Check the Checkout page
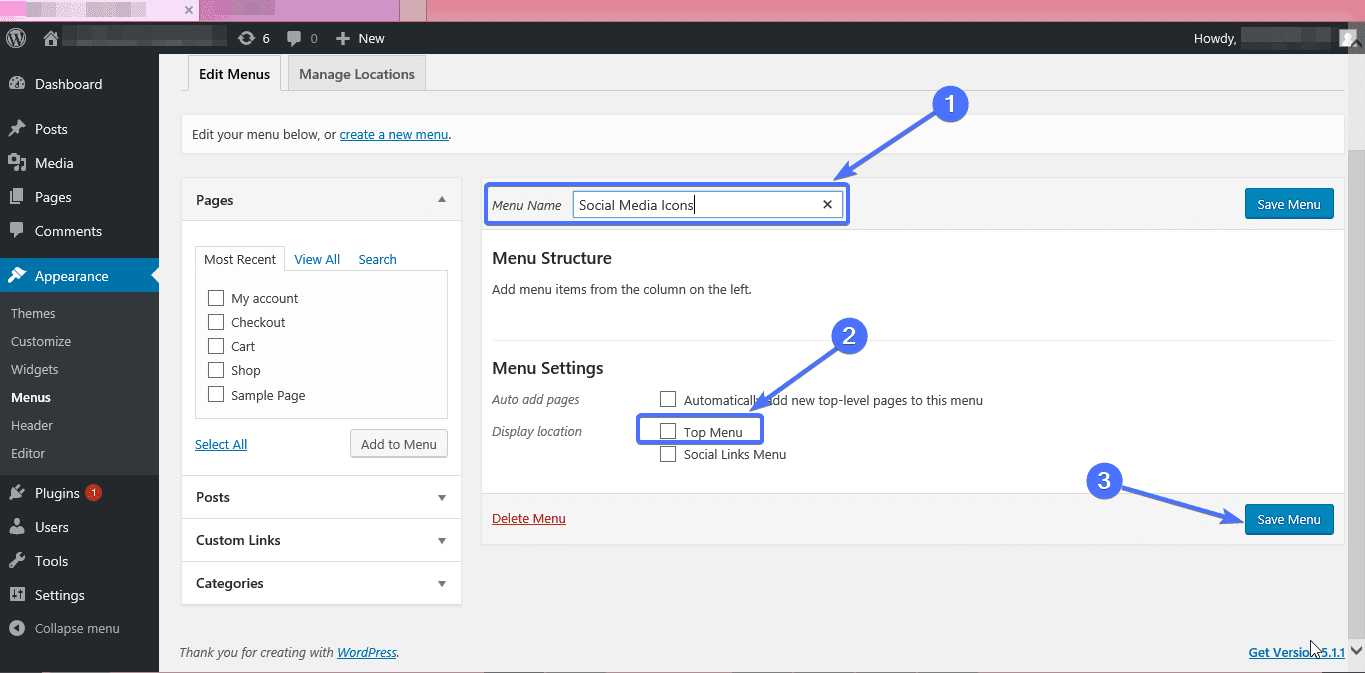This screenshot has height=673, width=1365. (x=216, y=322)
